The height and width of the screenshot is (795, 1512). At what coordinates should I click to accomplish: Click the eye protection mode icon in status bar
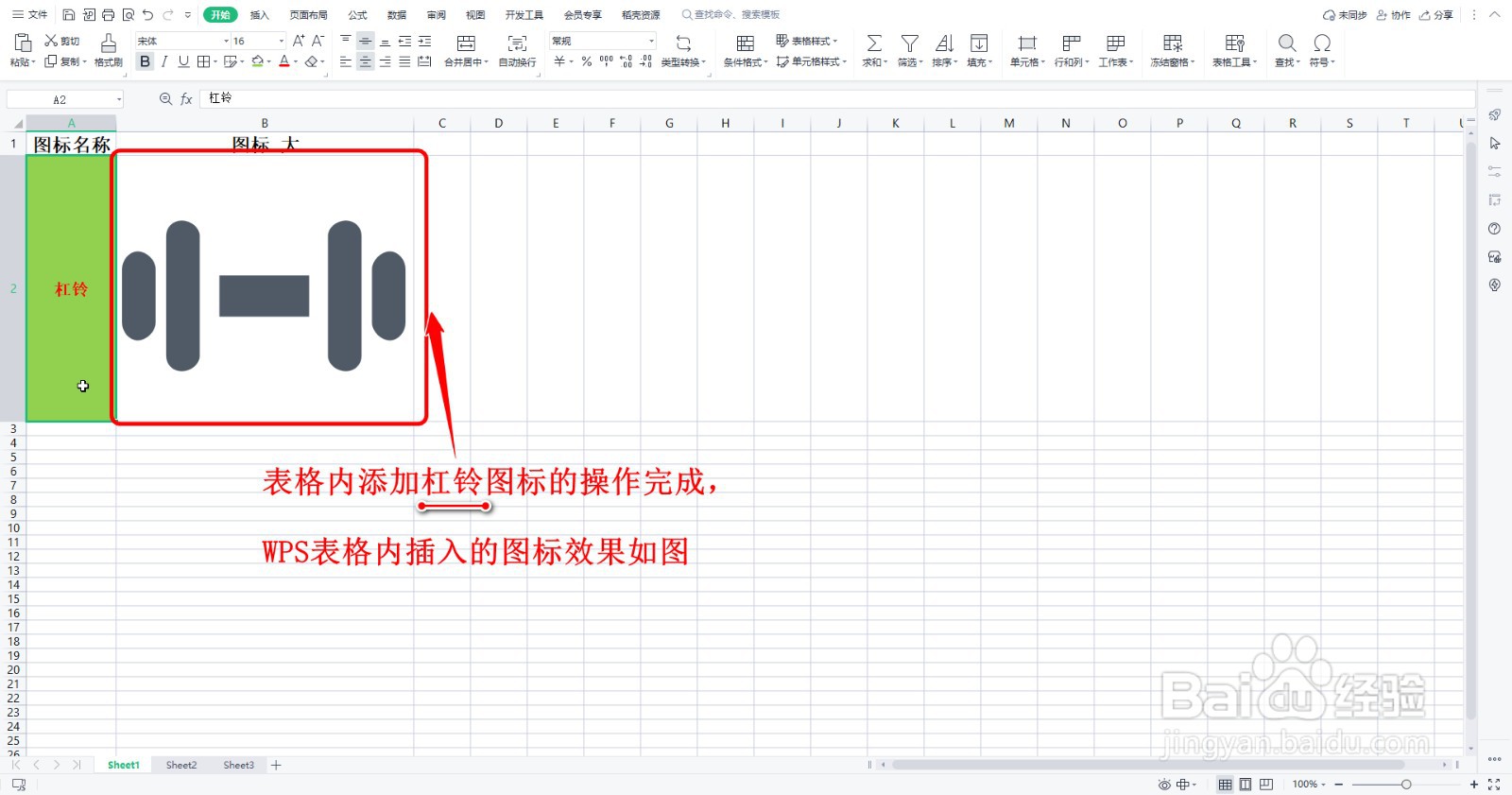[1164, 785]
